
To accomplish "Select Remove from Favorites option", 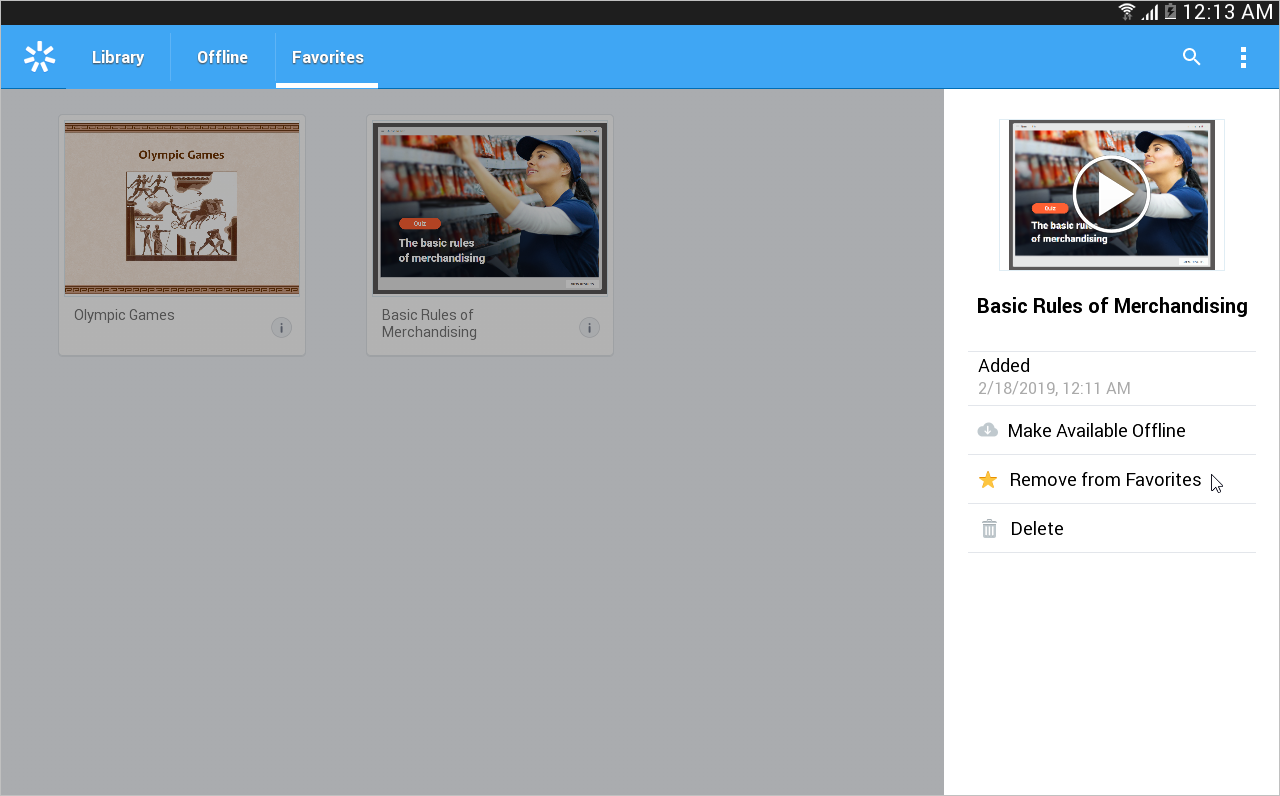I will (x=1105, y=480).
